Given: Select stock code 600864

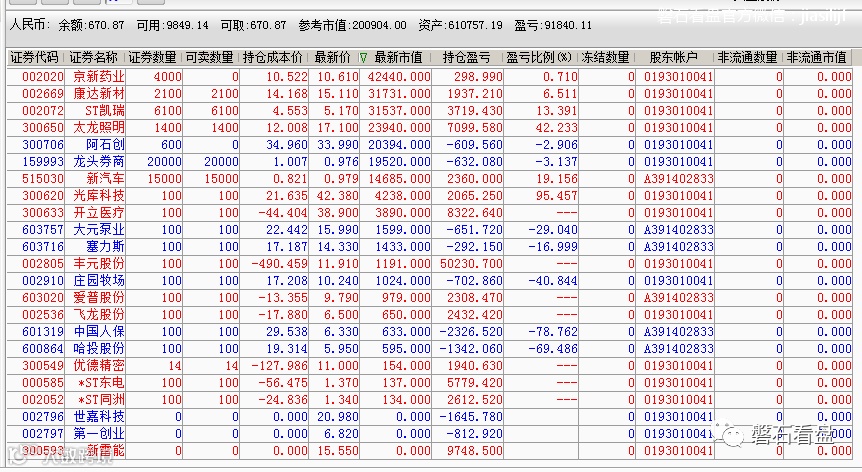Looking at the screenshot, I should tap(43, 349).
